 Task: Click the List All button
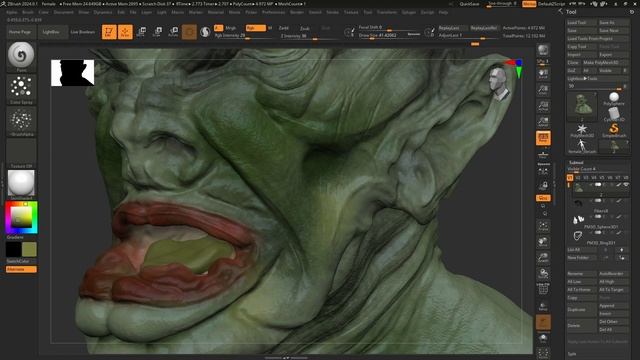(581, 249)
